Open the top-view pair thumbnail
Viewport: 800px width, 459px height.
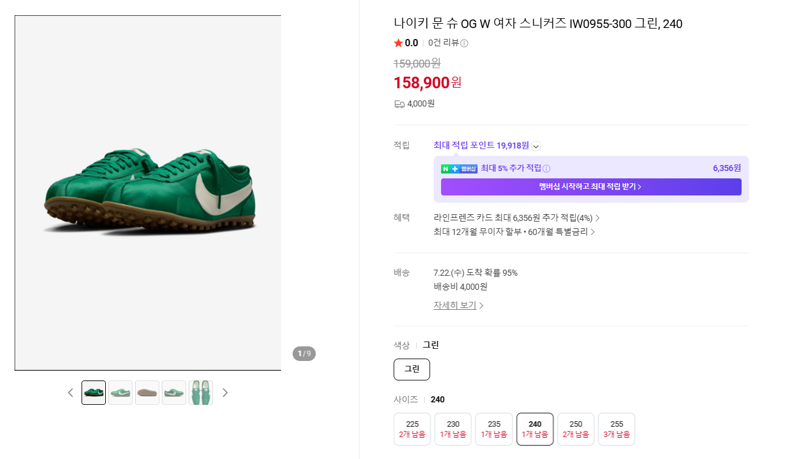click(201, 393)
